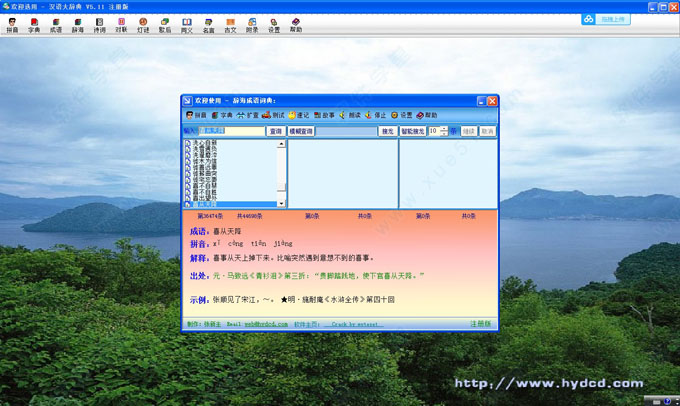Select highlighted 喜从天降 row in idiom list
Screen dimensions: 680x406
coord(231,204)
